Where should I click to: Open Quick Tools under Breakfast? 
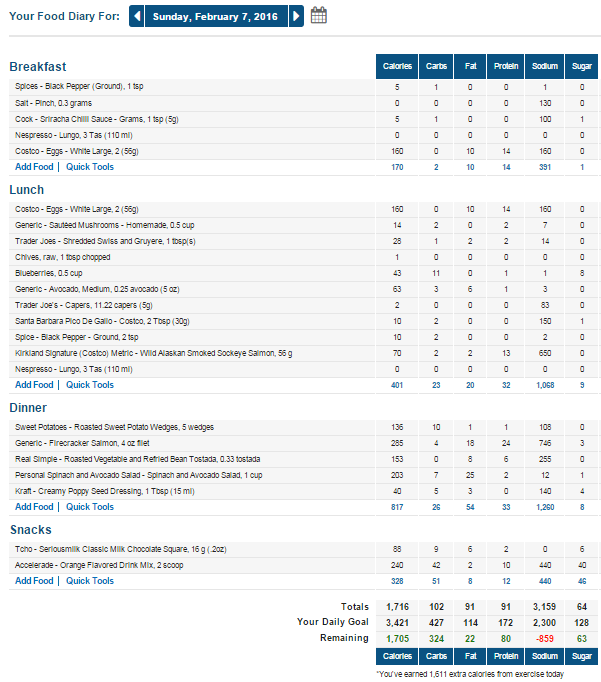90,167
